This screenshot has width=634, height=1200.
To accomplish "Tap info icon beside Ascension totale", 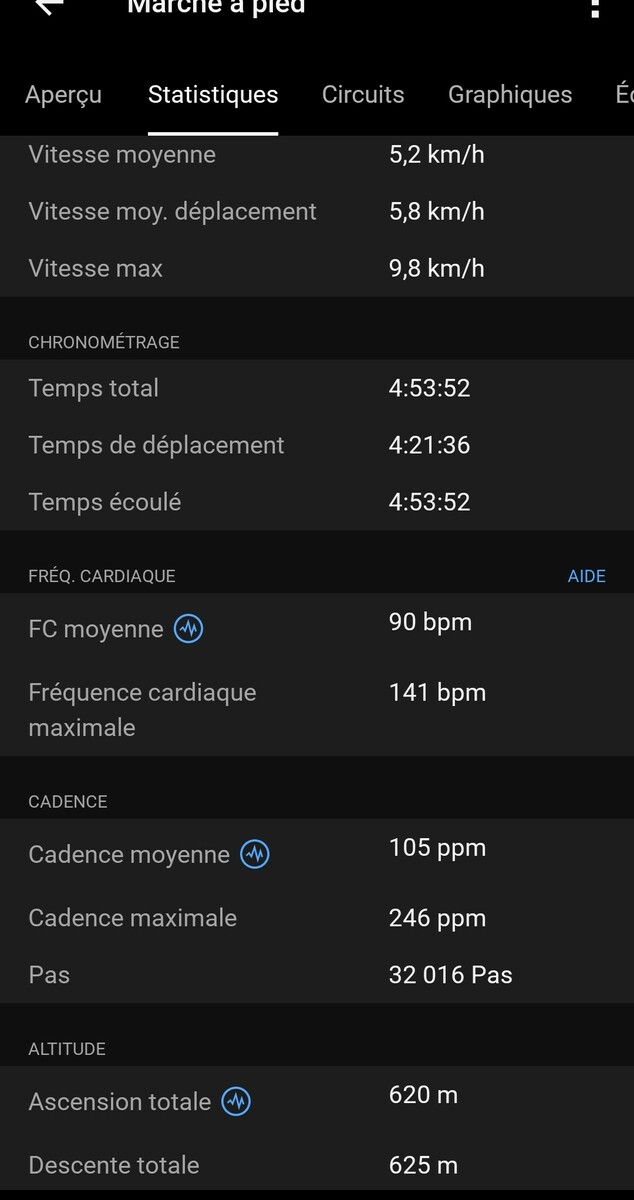I will click(x=236, y=1102).
